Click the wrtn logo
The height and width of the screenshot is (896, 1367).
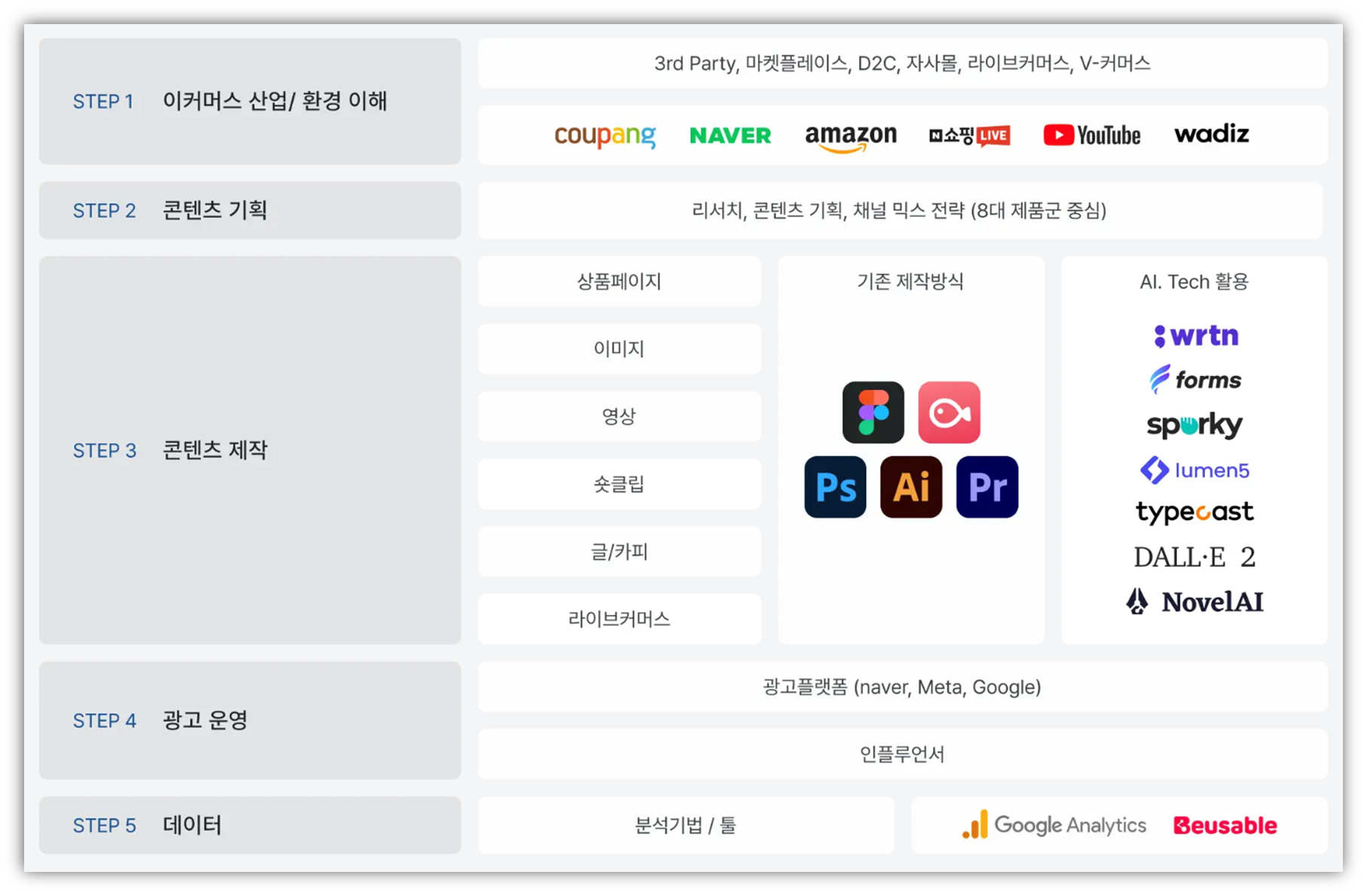[x=1196, y=335]
